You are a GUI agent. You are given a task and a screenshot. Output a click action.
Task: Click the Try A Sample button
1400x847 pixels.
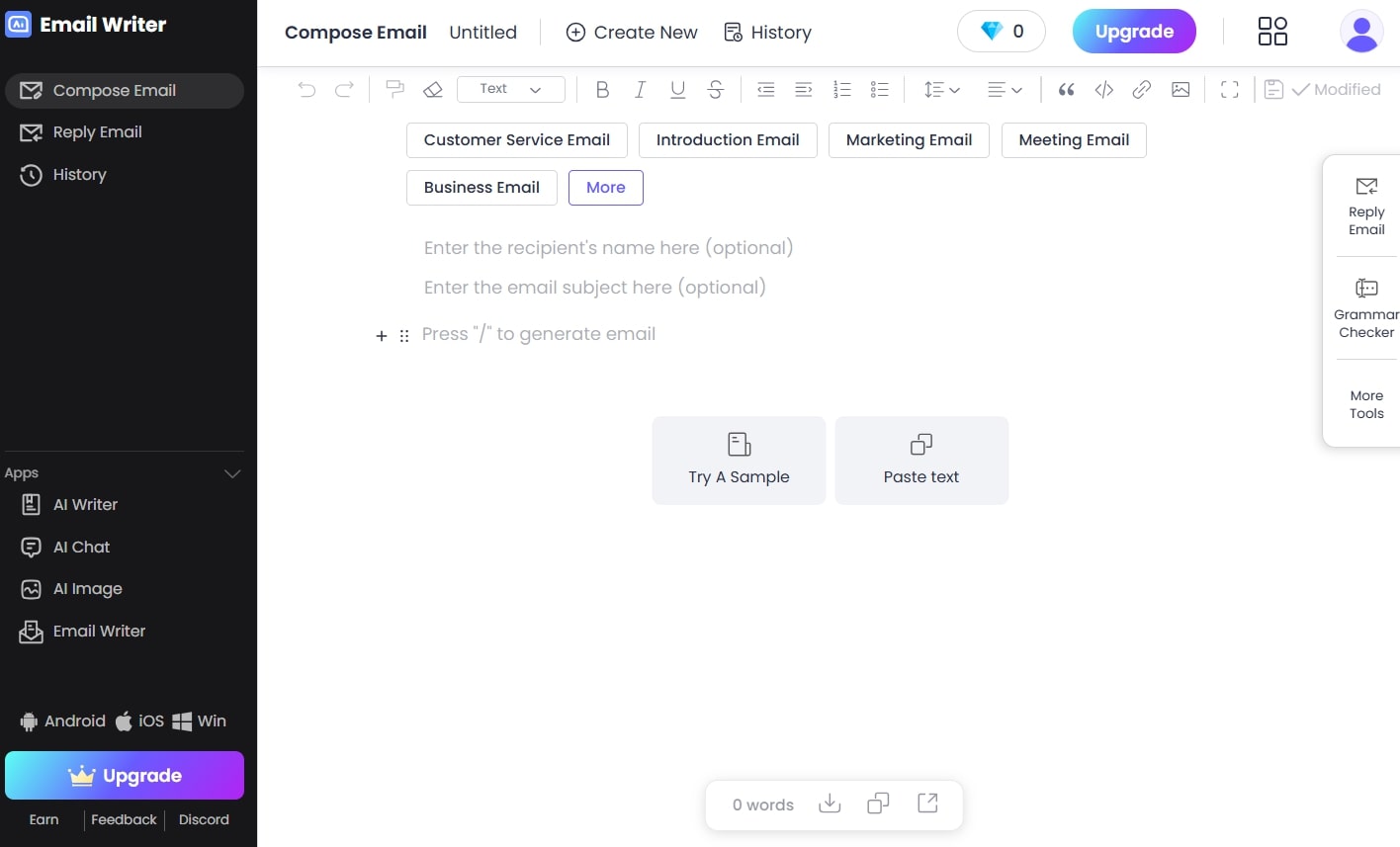click(x=739, y=461)
